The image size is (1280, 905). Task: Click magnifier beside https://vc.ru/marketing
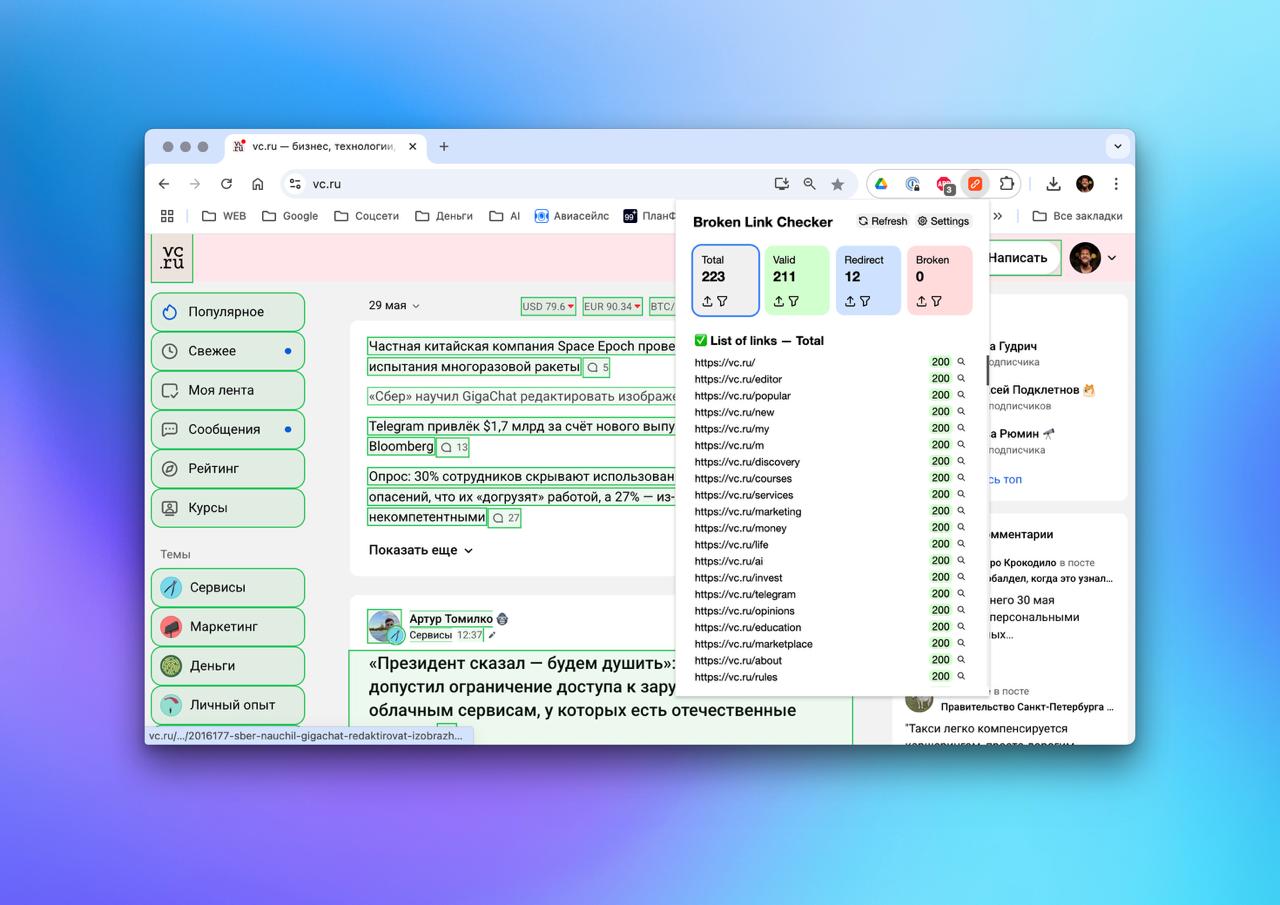pos(962,511)
